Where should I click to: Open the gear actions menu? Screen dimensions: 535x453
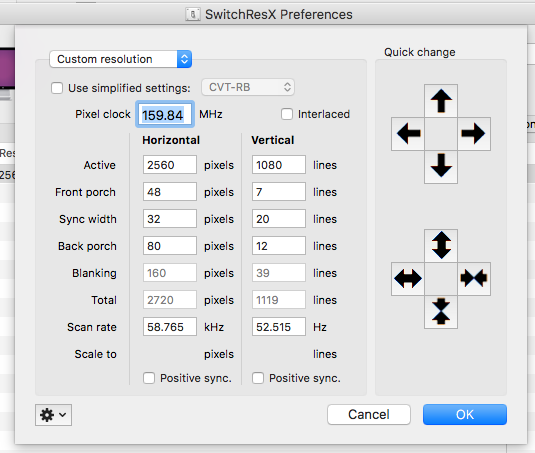tap(53, 415)
